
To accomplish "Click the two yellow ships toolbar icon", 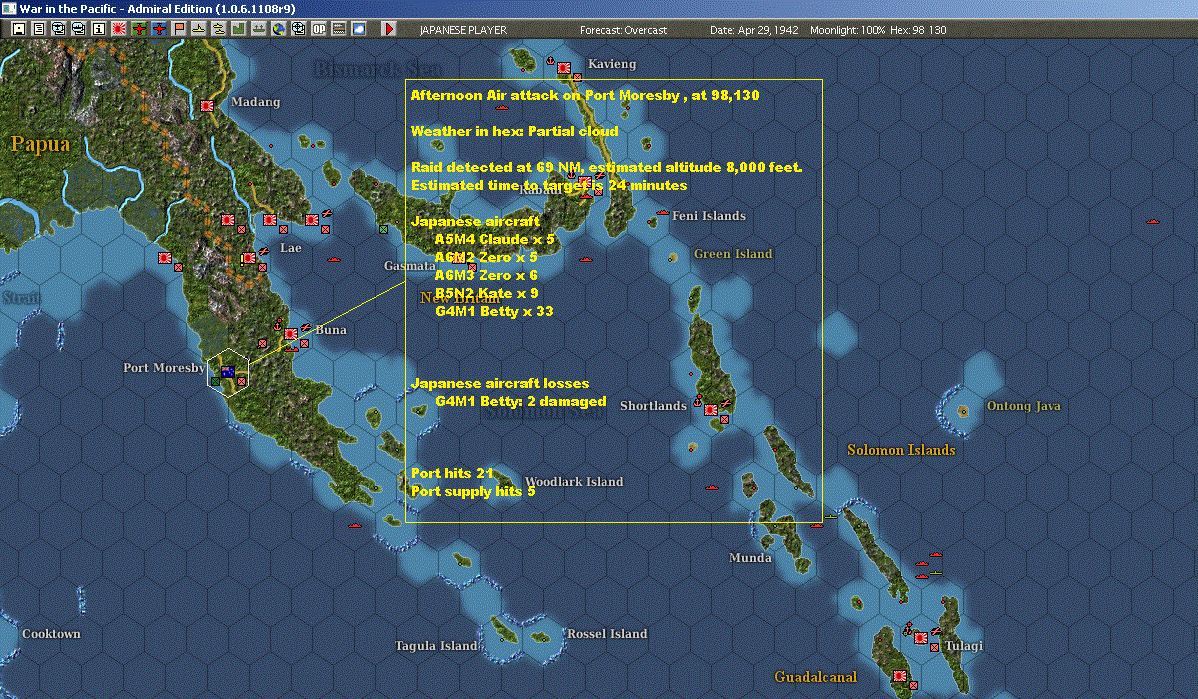I will click(x=219, y=29).
